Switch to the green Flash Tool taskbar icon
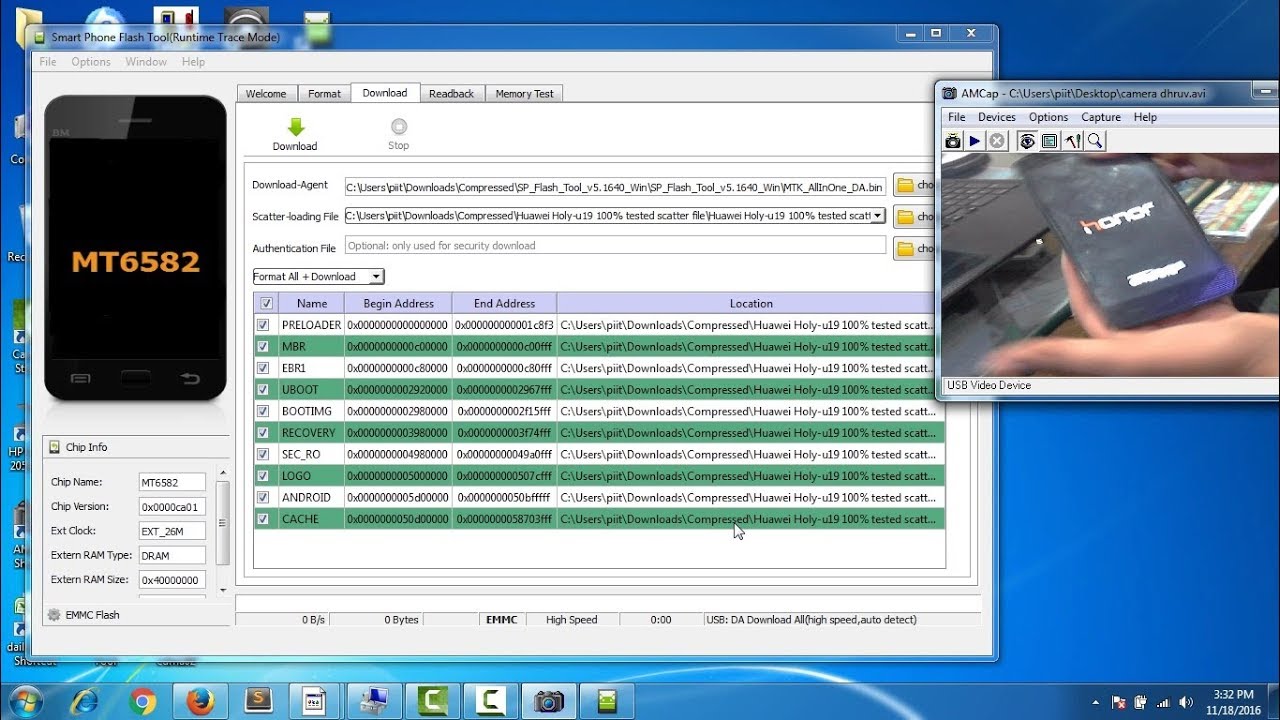1280x720 pixels. [607, 701]
